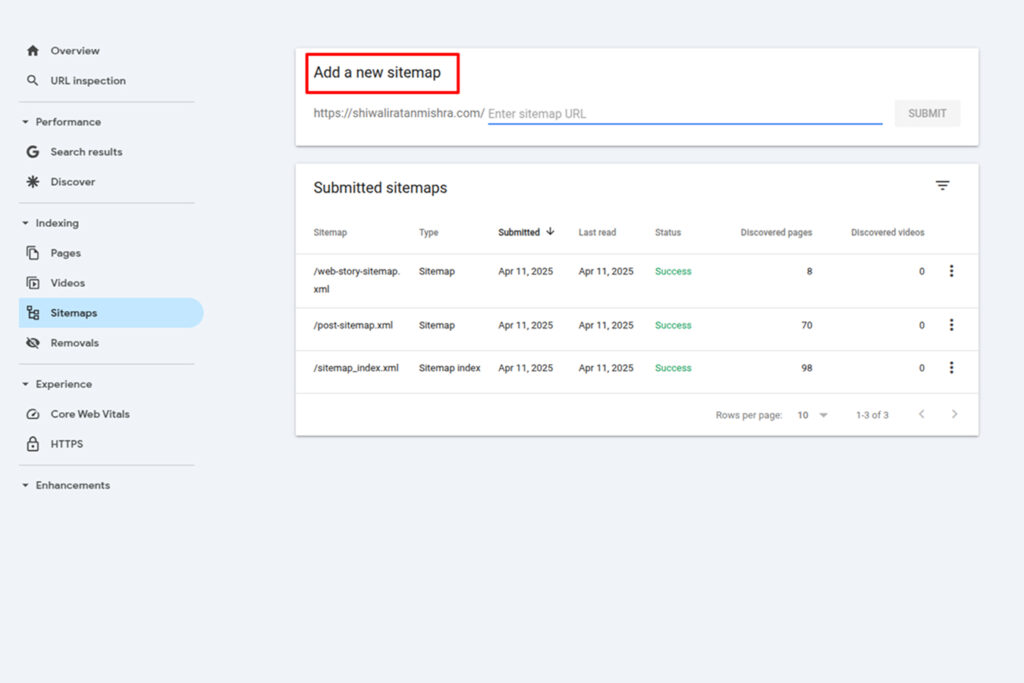Viewport: 1024px width, 683px height.
Task: Click the 1-3 of 3 pagination text
Action: 872,415
